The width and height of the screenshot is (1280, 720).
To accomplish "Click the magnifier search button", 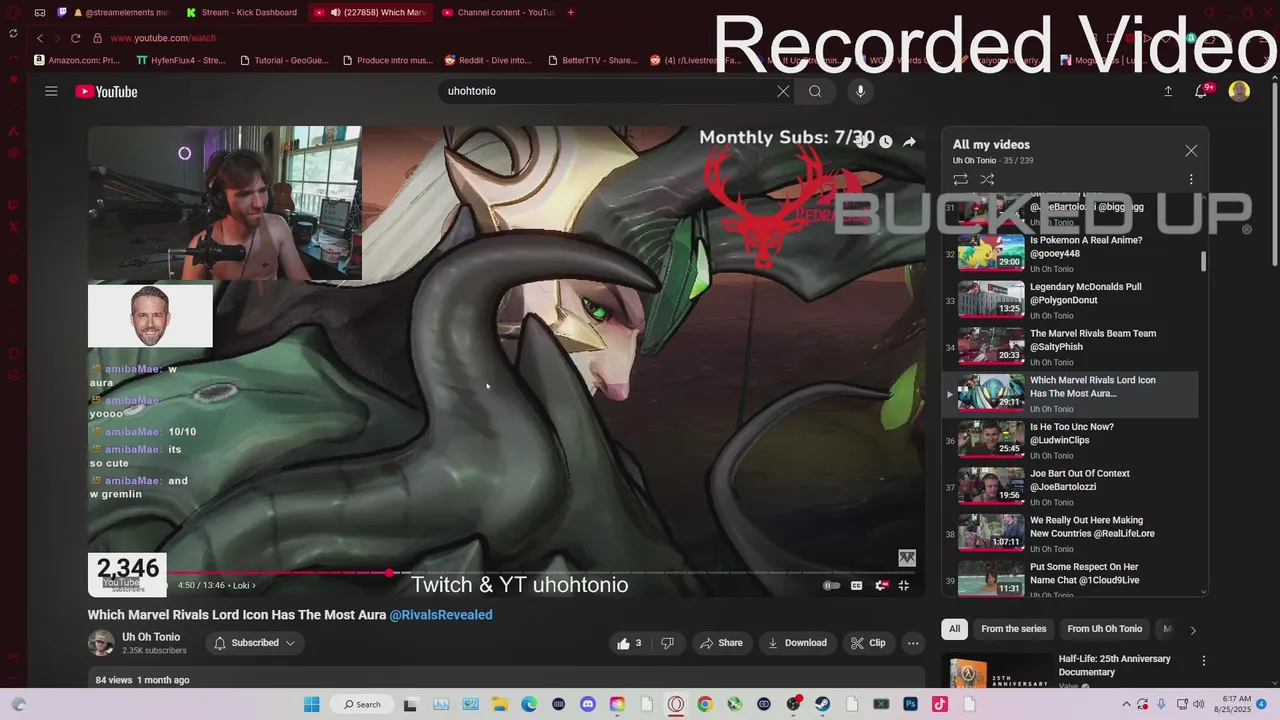I will point(815,91).
